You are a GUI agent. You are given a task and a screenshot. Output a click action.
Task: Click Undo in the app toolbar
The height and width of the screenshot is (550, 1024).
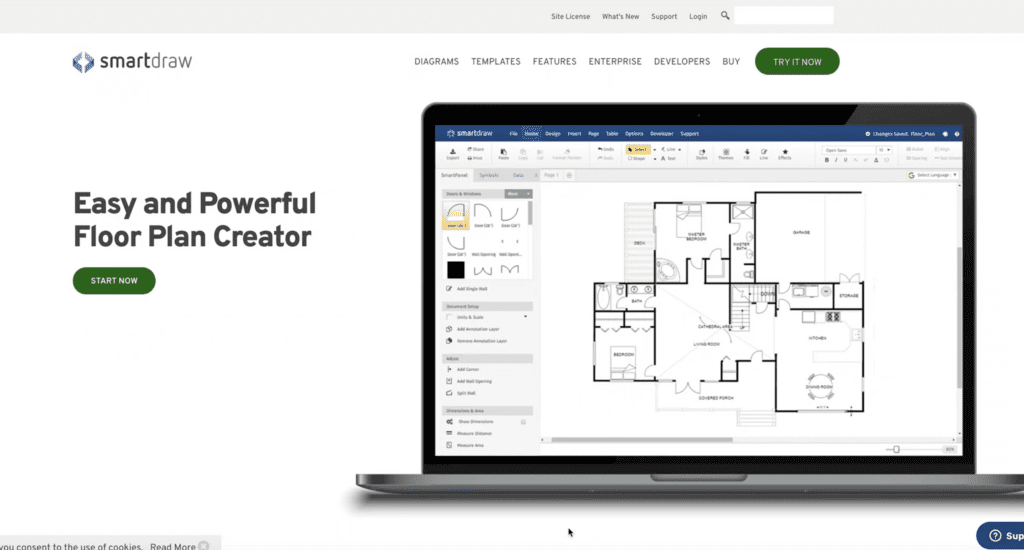pyautogui.click(x=606, y=149)
